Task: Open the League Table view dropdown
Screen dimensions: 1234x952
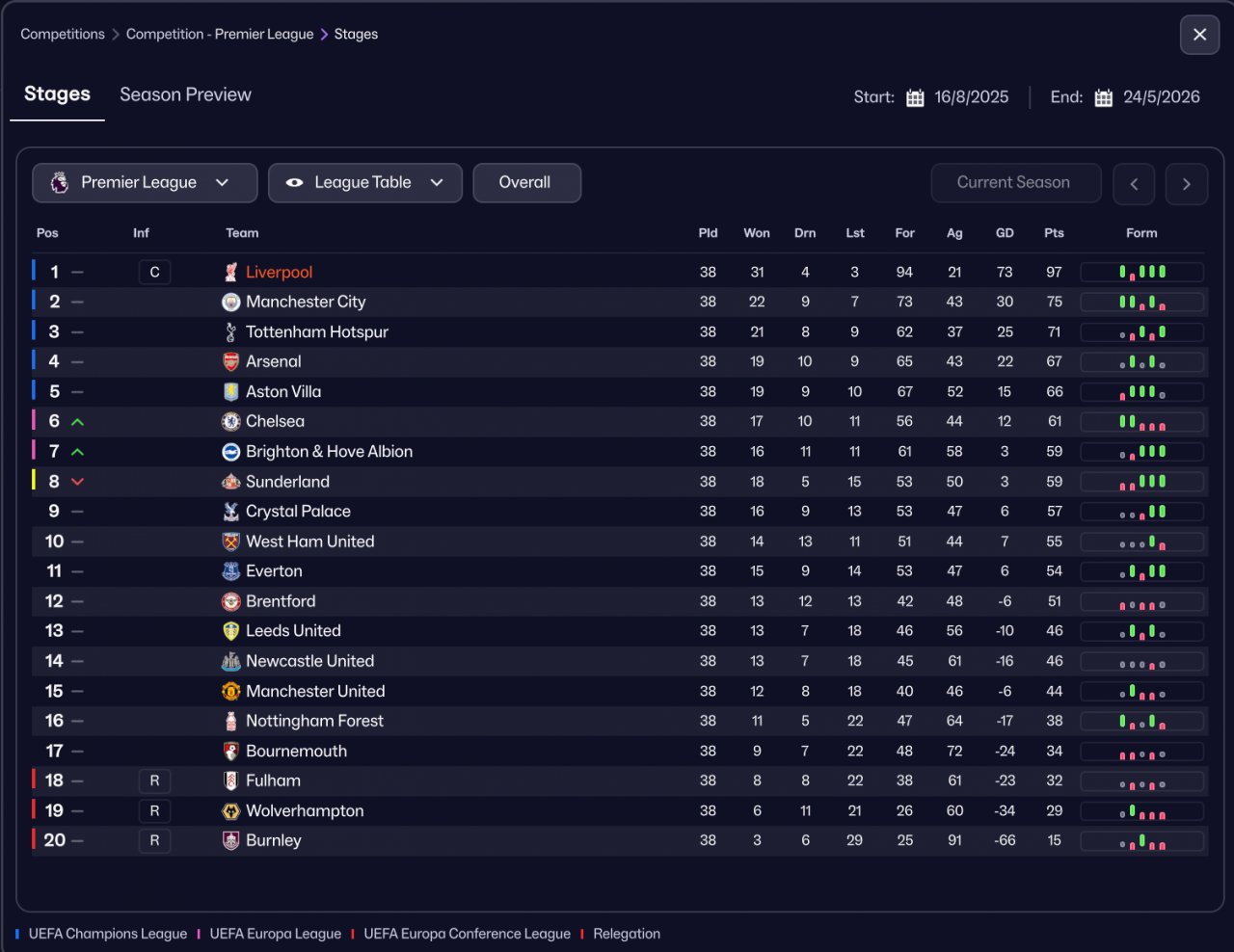Action: pyautogui.click(x=365, y=183)
